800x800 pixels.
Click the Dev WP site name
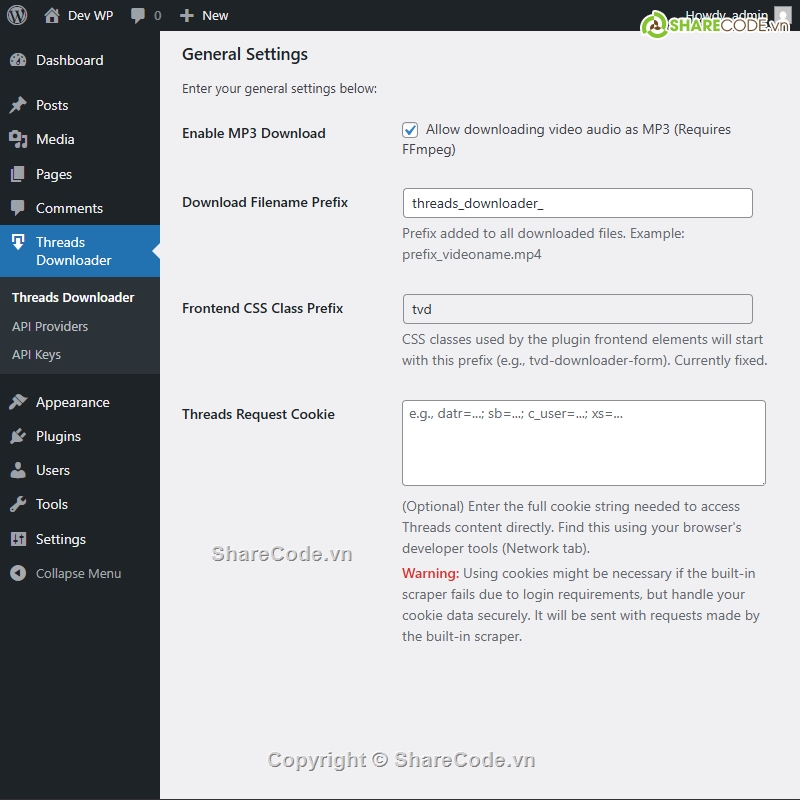tap(90, 15)
